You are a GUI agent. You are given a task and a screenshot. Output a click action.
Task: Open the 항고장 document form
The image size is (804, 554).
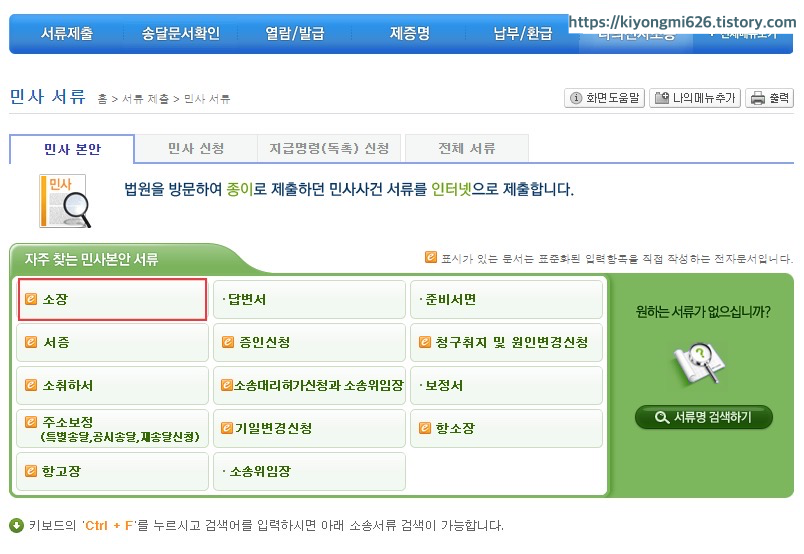point(112,471)
